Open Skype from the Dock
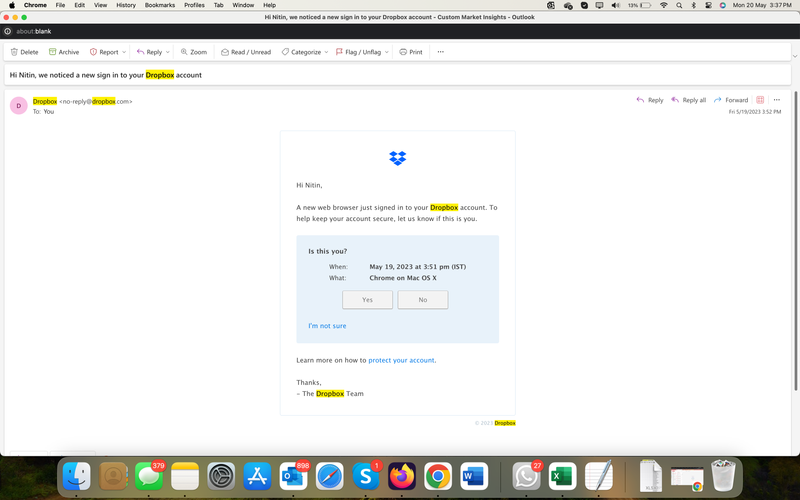This screenshot has height=500, width=800. [x=366, y=476]
